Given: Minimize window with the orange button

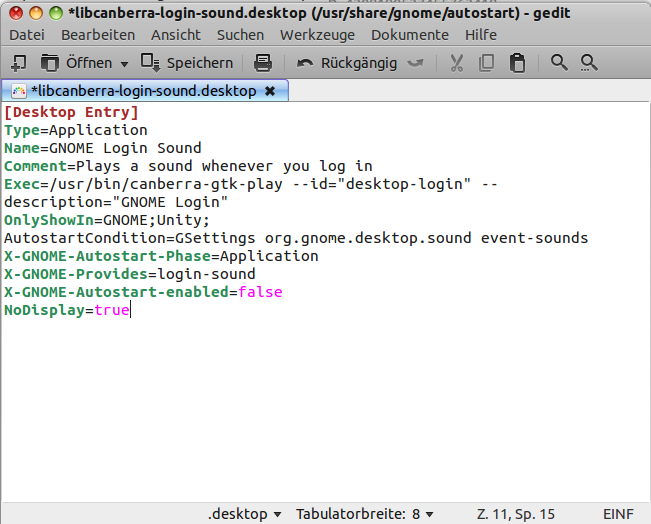Looking at the screenshot, I should [36, 13].
